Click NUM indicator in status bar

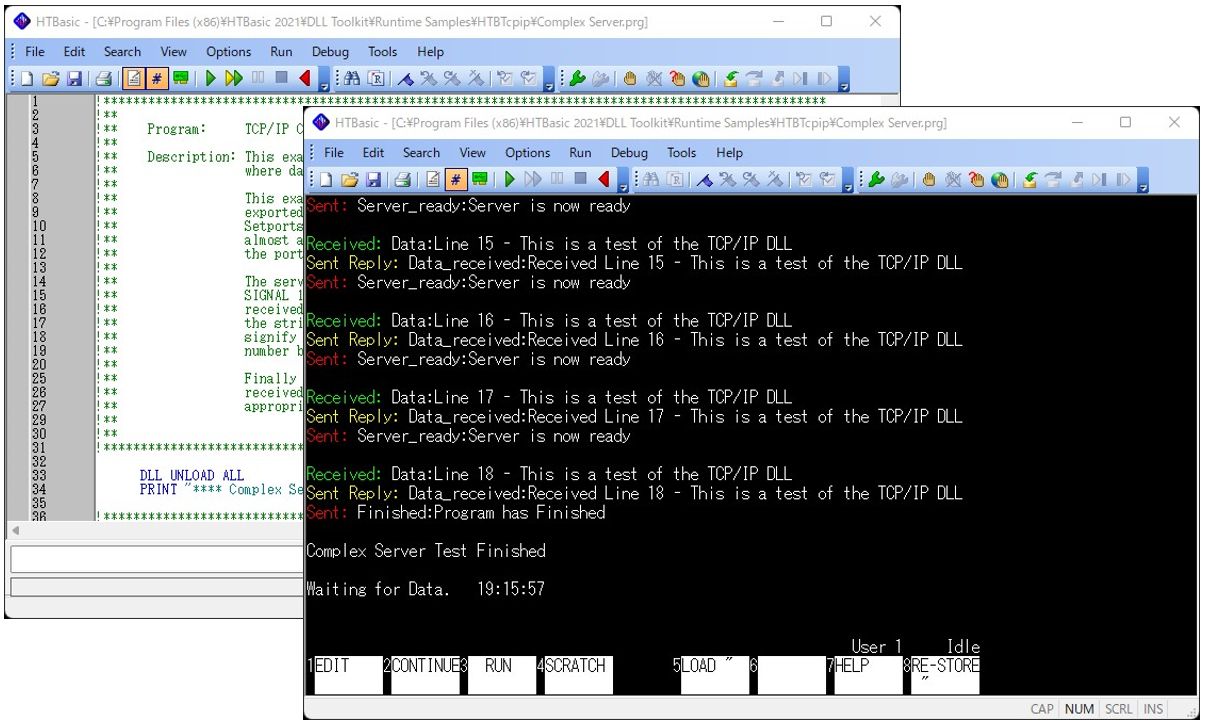[x=1079, y=709]
